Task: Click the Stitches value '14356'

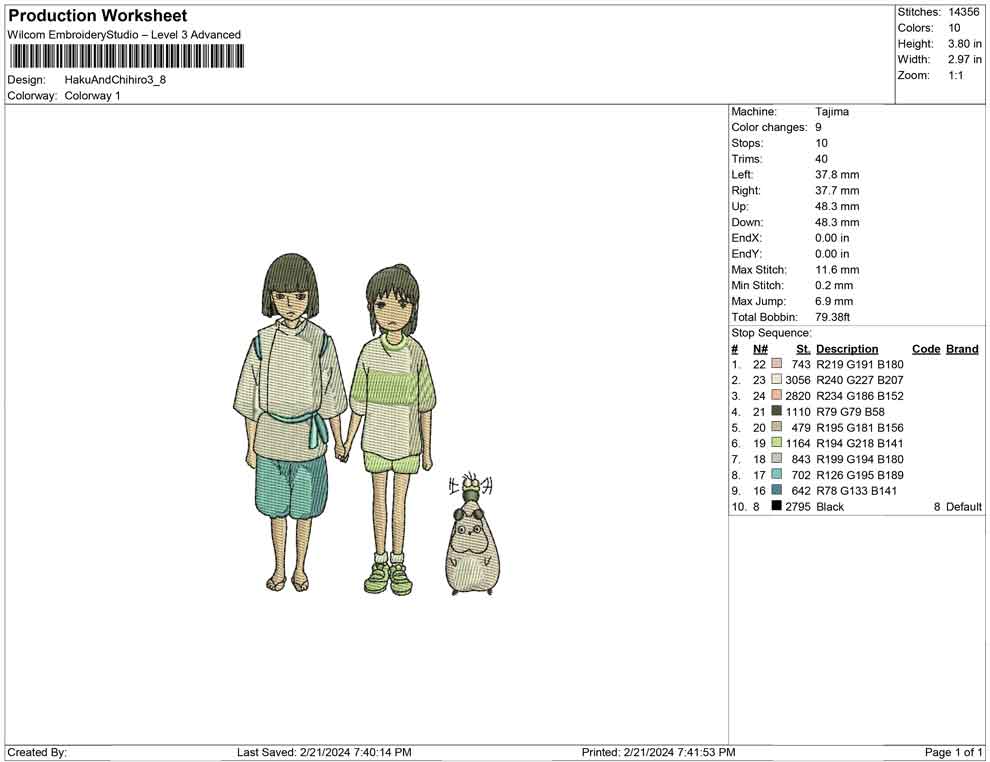Action: (964, 12)
